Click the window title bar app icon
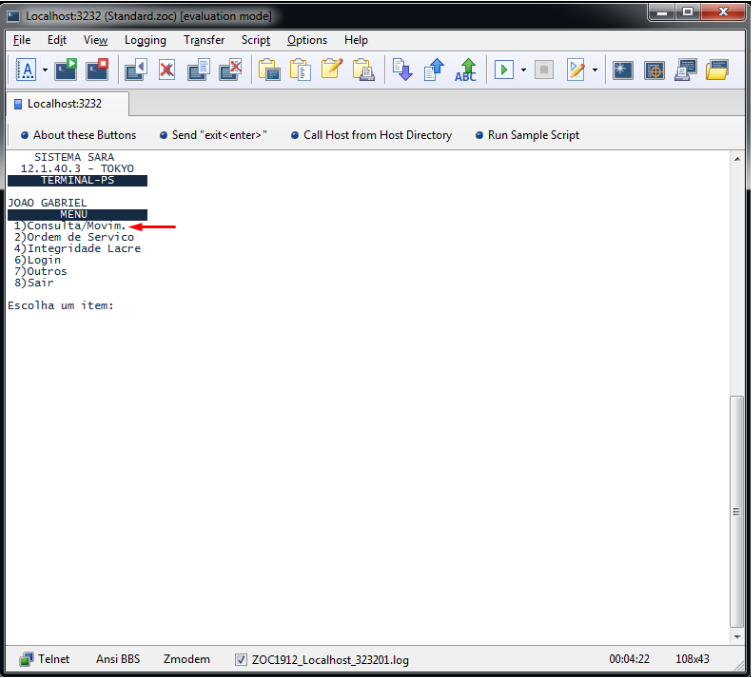Viewport: 752px width, 678px height. pos(13,16)
